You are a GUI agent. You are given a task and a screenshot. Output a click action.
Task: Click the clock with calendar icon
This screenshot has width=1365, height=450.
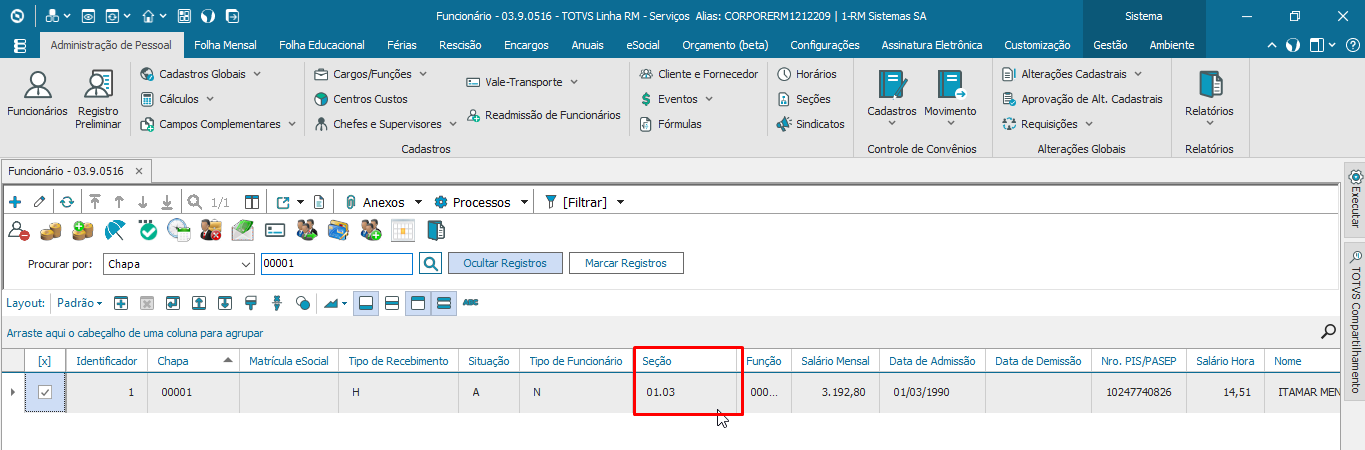click(179, 230)
